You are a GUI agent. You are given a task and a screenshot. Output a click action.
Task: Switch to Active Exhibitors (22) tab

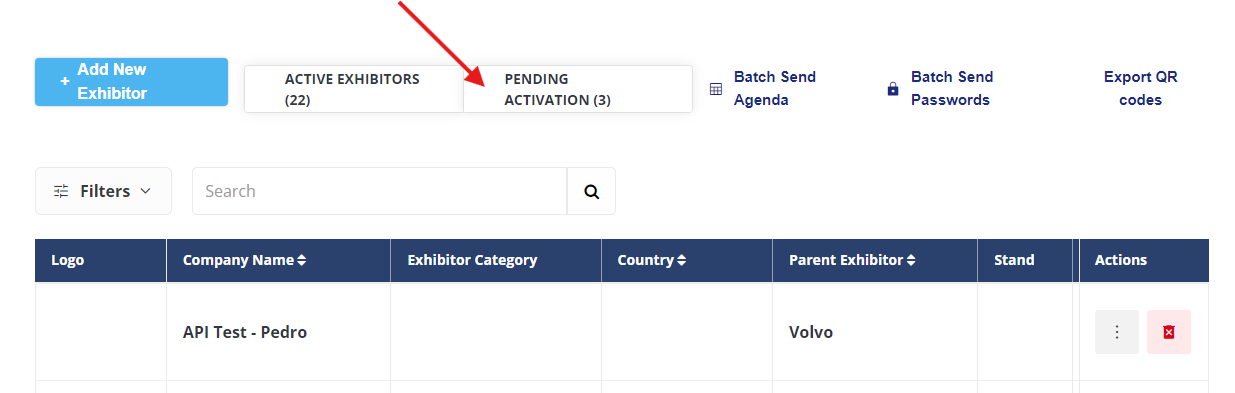[354, 89]
